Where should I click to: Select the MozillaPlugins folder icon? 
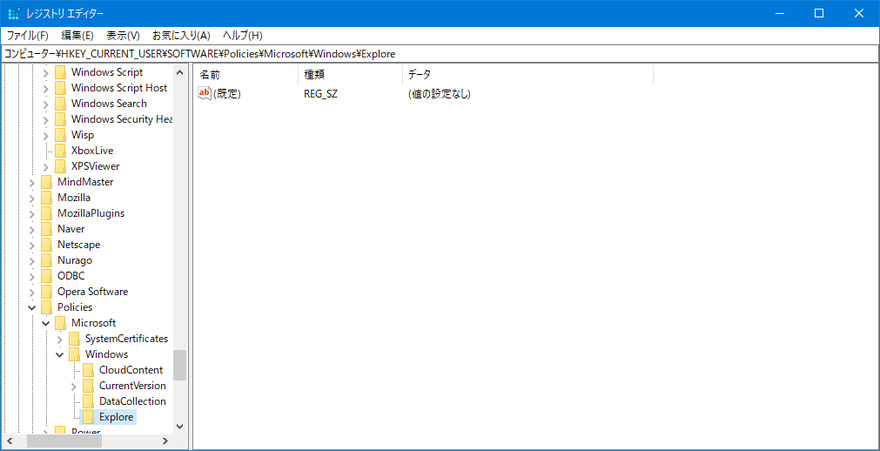(47, 214)
